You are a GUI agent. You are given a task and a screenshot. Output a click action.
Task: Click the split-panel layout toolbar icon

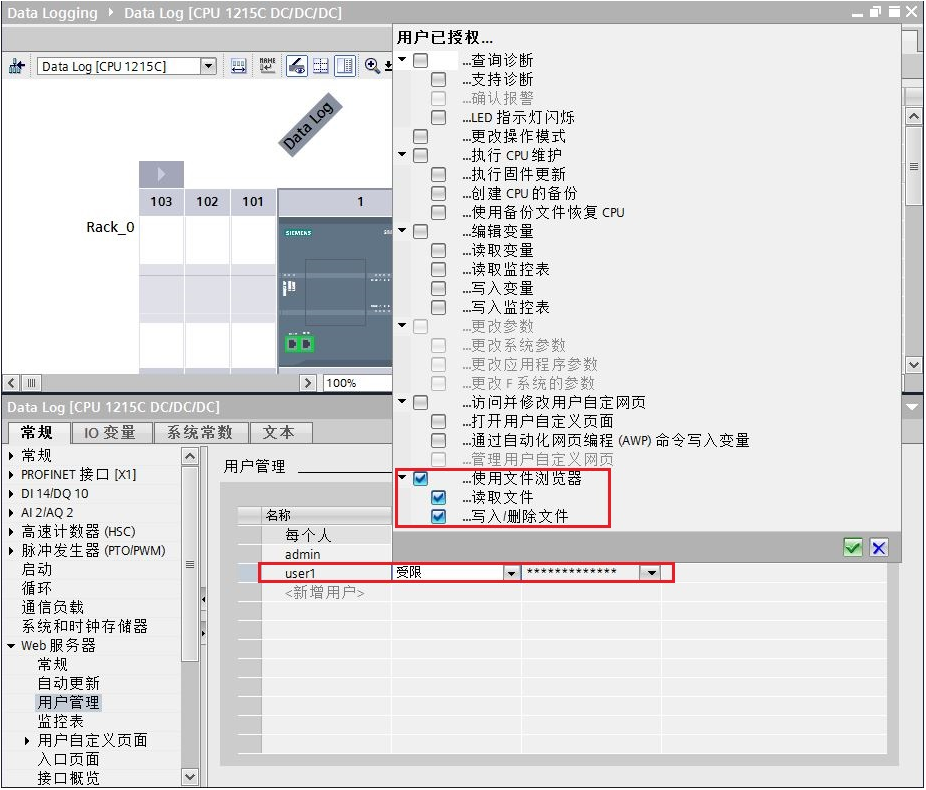click(x=345, y=66)
